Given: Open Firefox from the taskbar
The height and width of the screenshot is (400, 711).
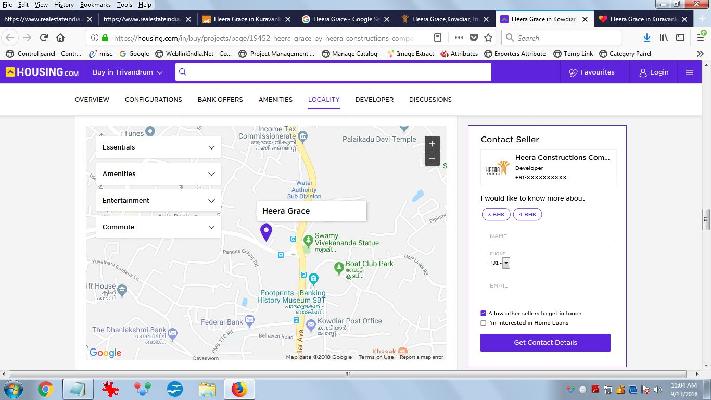Looking at the screenshot, I should coord(239,389).
